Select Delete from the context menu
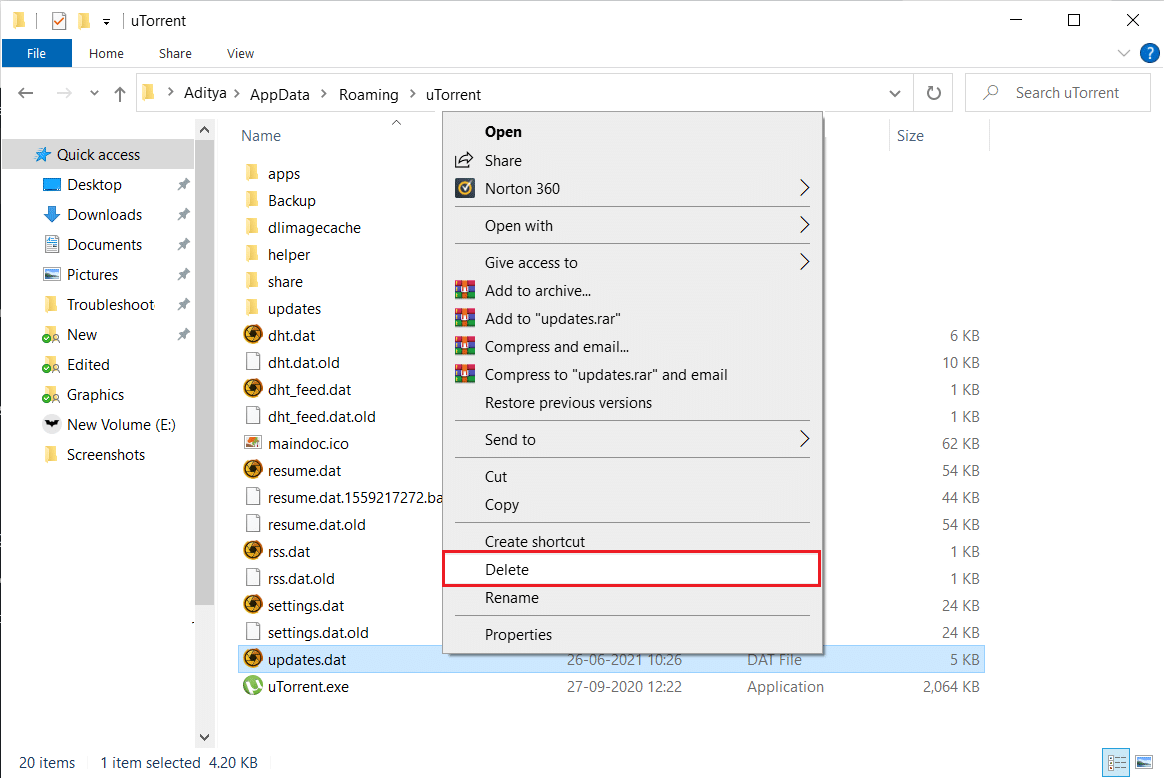This screenshot has width=1164, height=778. click(x=508, y=569)
